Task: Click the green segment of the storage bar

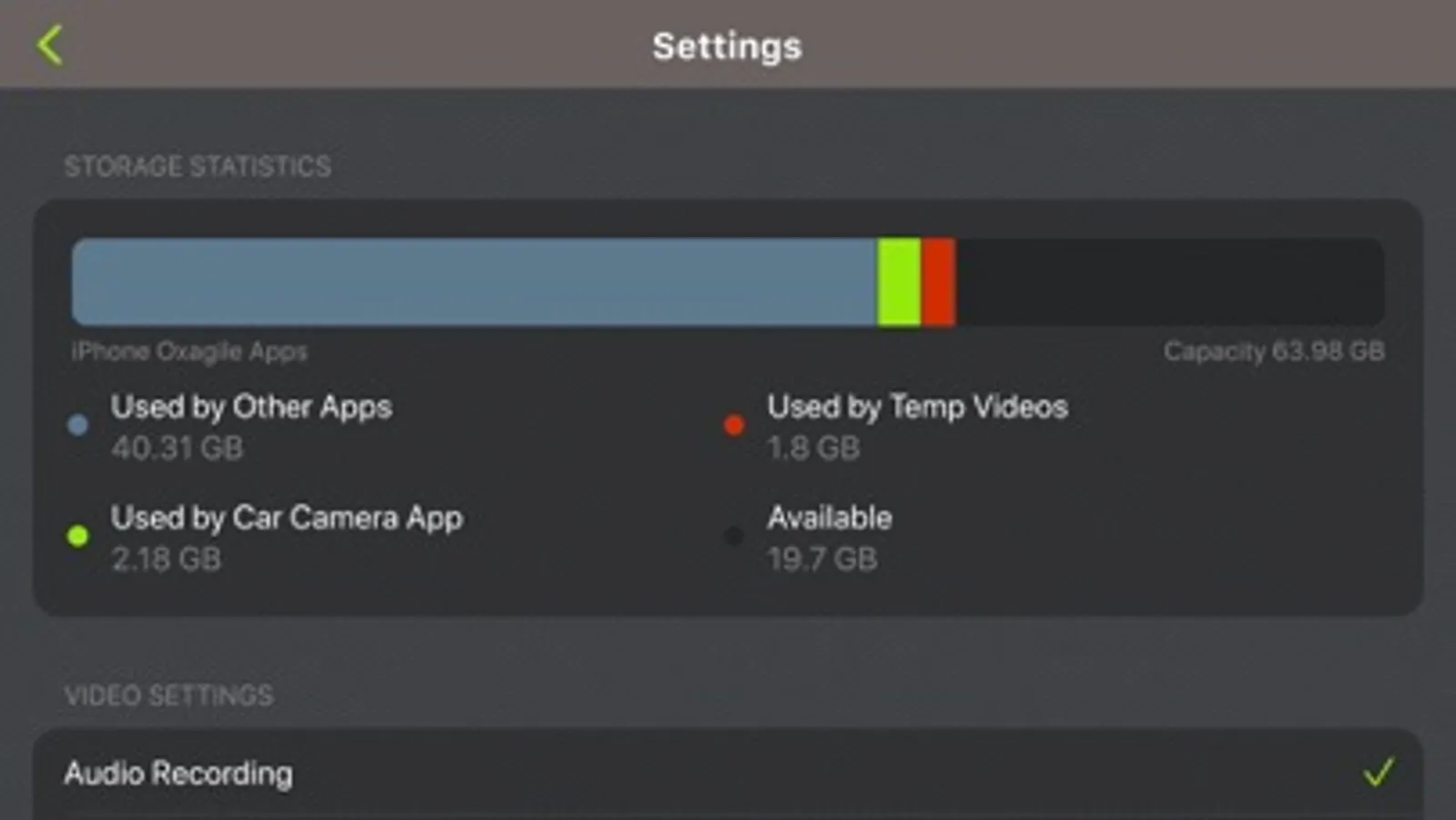Action: (x=899, y=282)
